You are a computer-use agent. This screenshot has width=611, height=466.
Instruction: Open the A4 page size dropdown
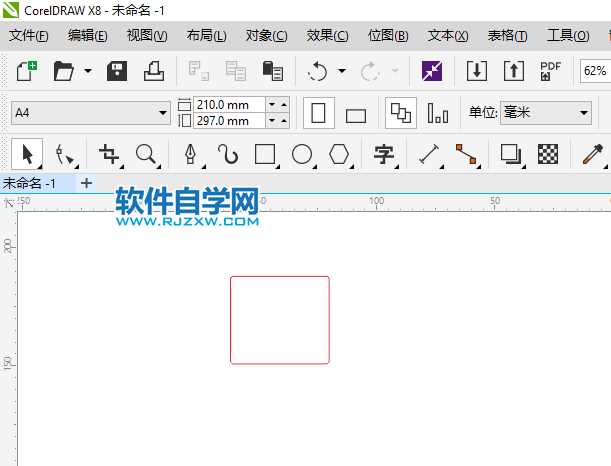(x=90, y=113)
